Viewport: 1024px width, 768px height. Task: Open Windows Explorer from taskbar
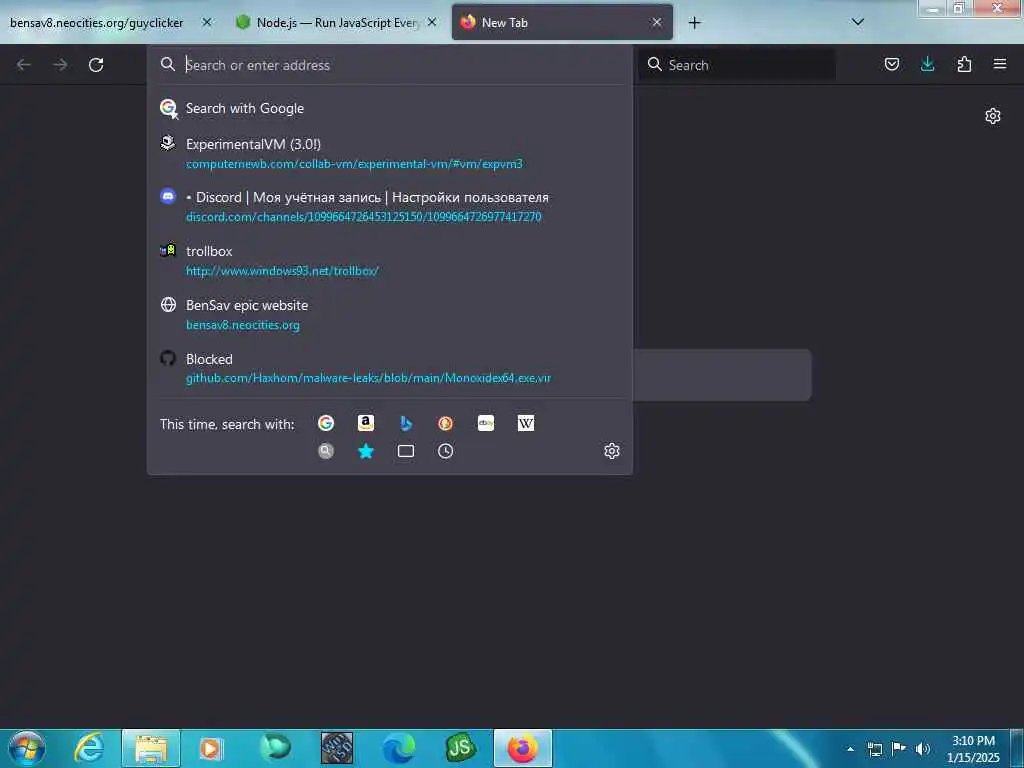[151, 748]
